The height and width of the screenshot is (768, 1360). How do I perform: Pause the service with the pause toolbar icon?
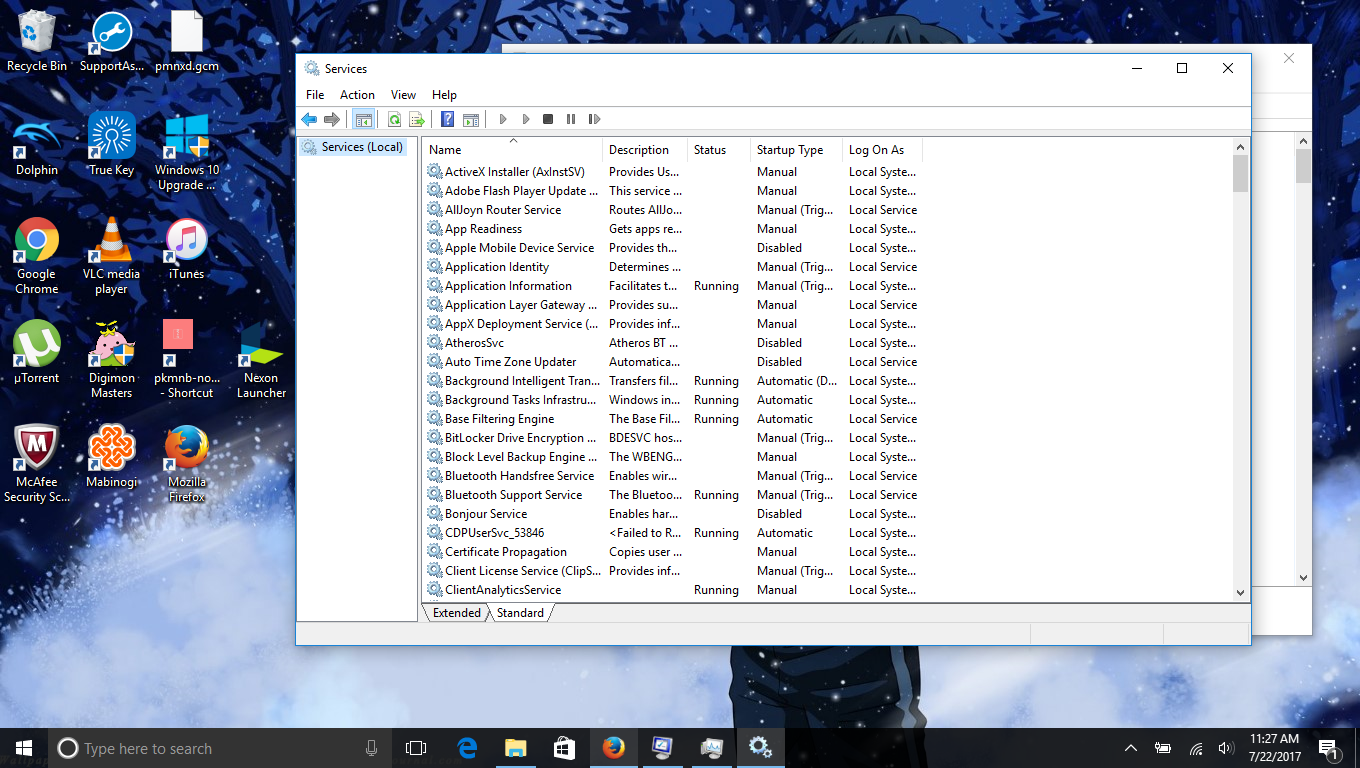tap(571, 119)
